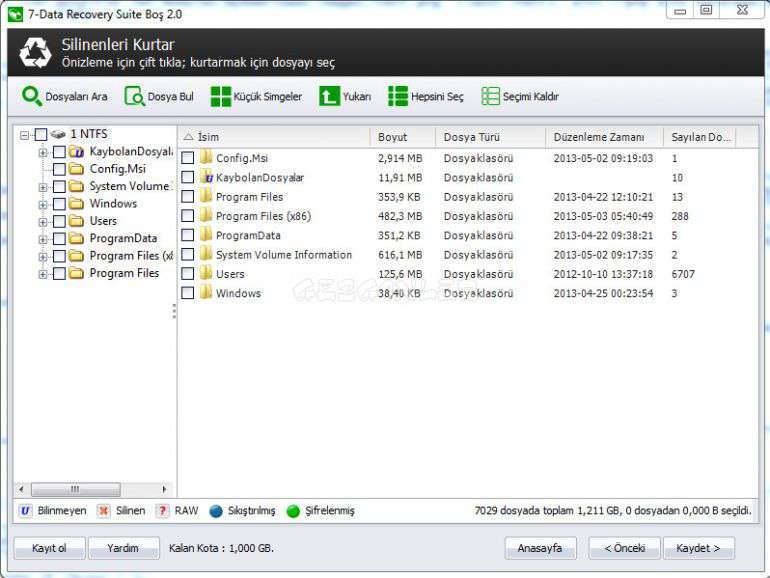Expand Windows node in the tree
The width and height of the screenshot is (770, 578).
43,205
